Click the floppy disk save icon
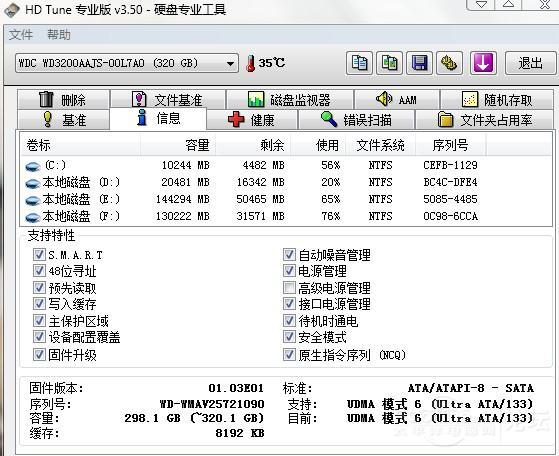The image size is (559, 456). click(420, 63)
